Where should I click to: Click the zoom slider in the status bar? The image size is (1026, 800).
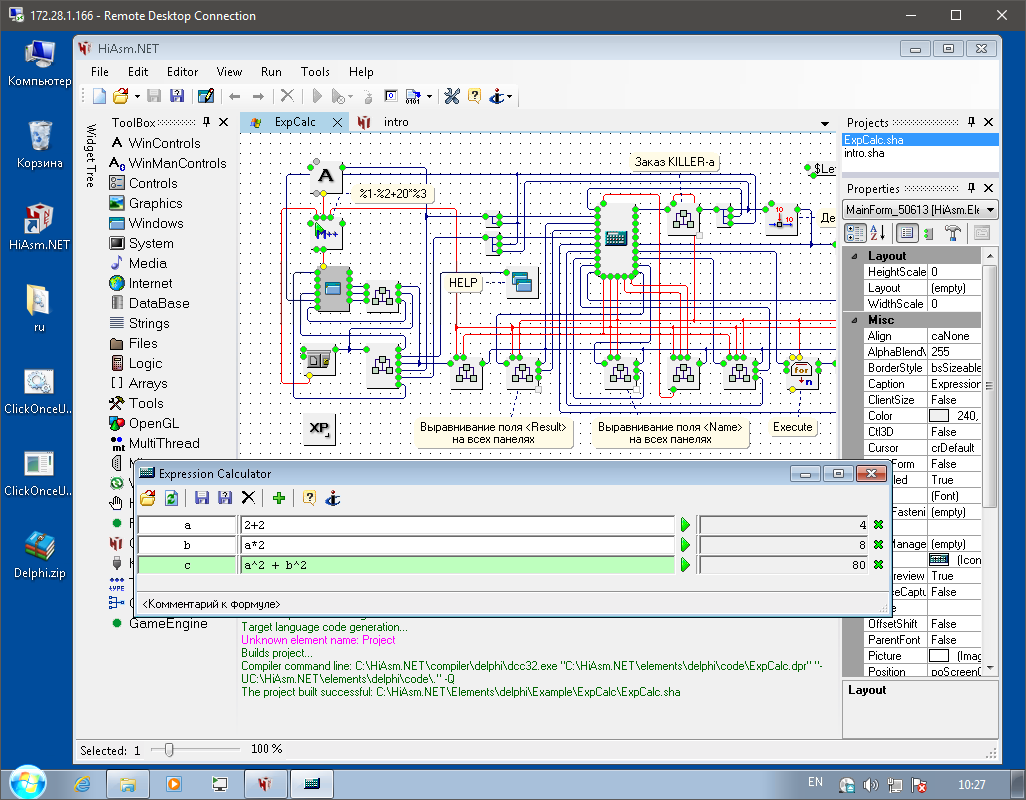point(169,749)
